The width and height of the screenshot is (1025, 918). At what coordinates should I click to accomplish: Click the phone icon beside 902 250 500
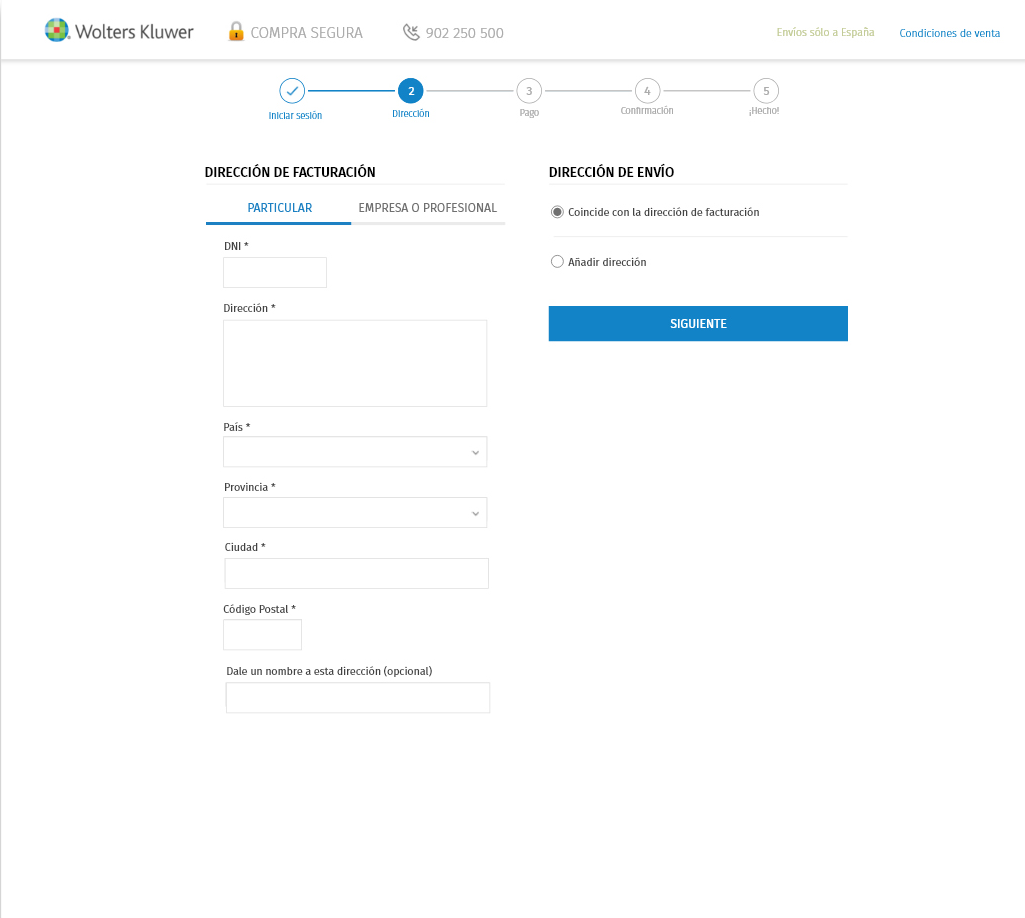point(411,32)
